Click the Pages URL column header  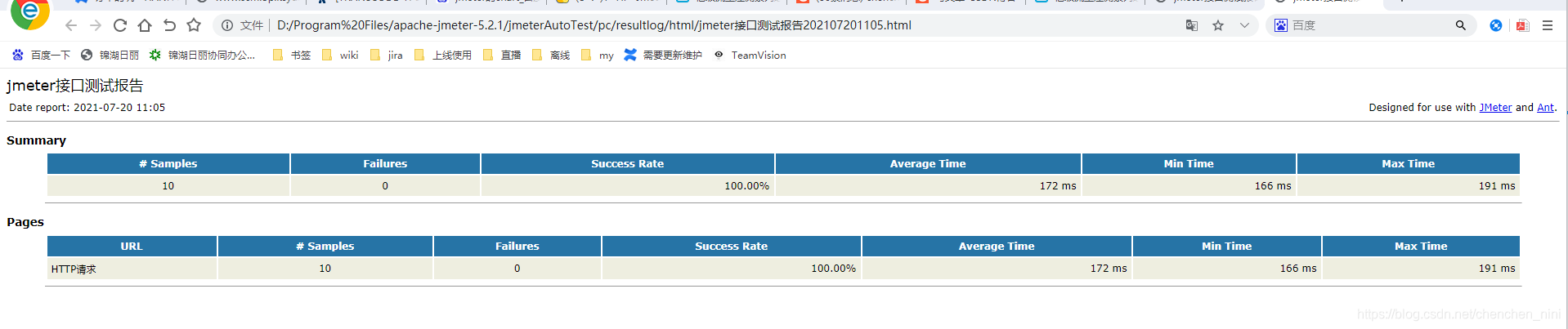pos(132,246)
